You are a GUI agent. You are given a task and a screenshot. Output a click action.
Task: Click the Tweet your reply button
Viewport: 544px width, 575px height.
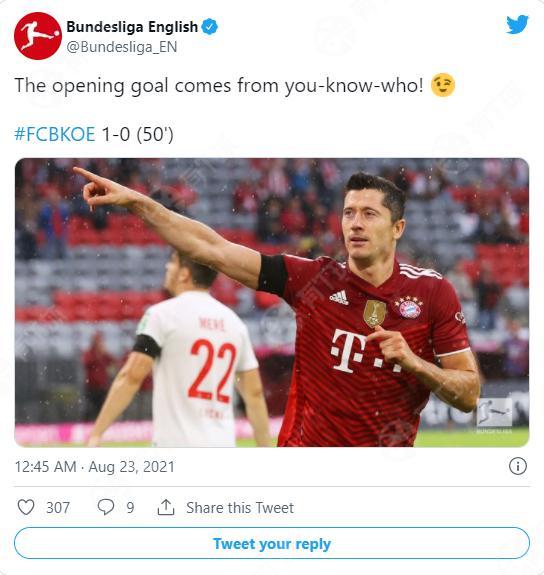272,543
